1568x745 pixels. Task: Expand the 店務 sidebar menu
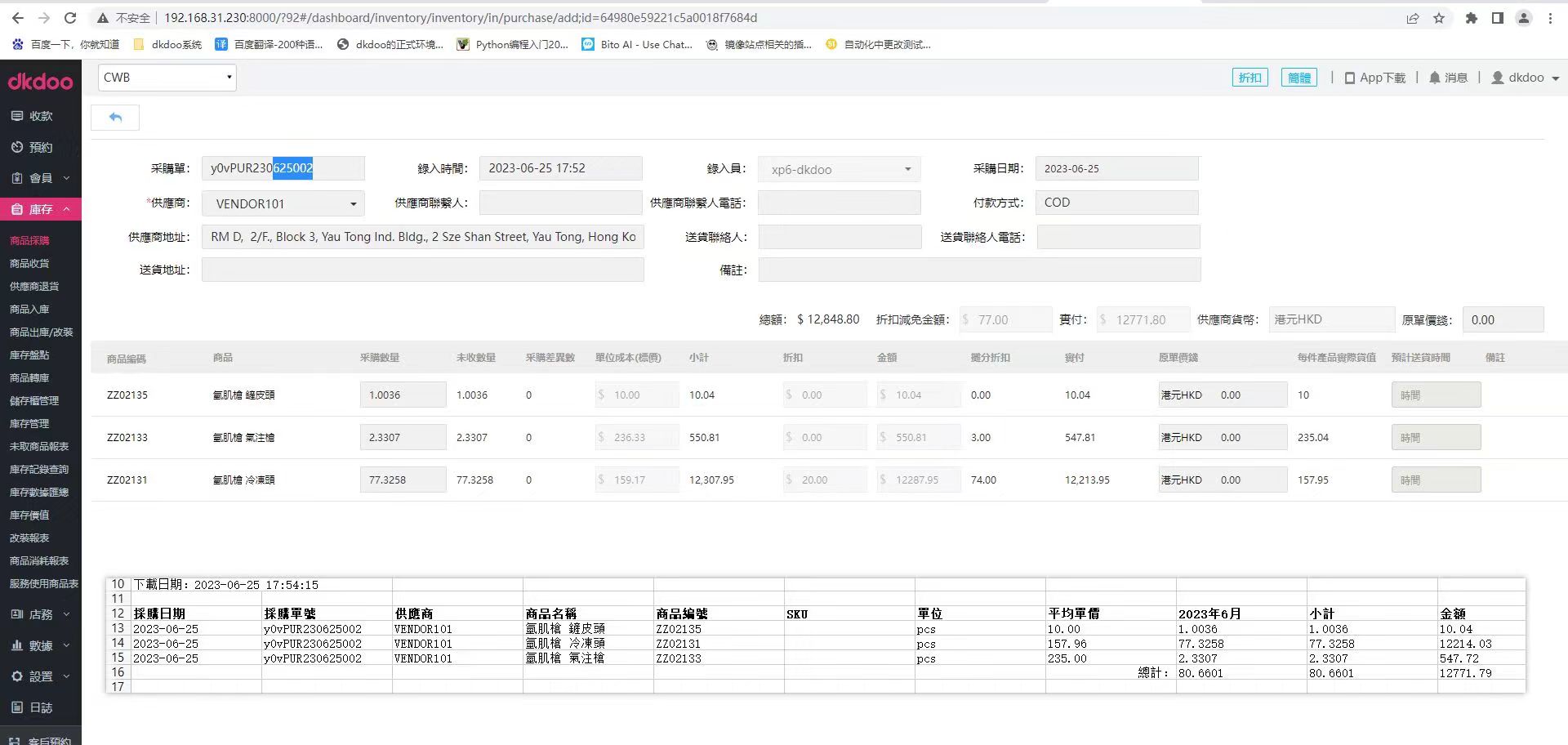[x=41, y=614]
